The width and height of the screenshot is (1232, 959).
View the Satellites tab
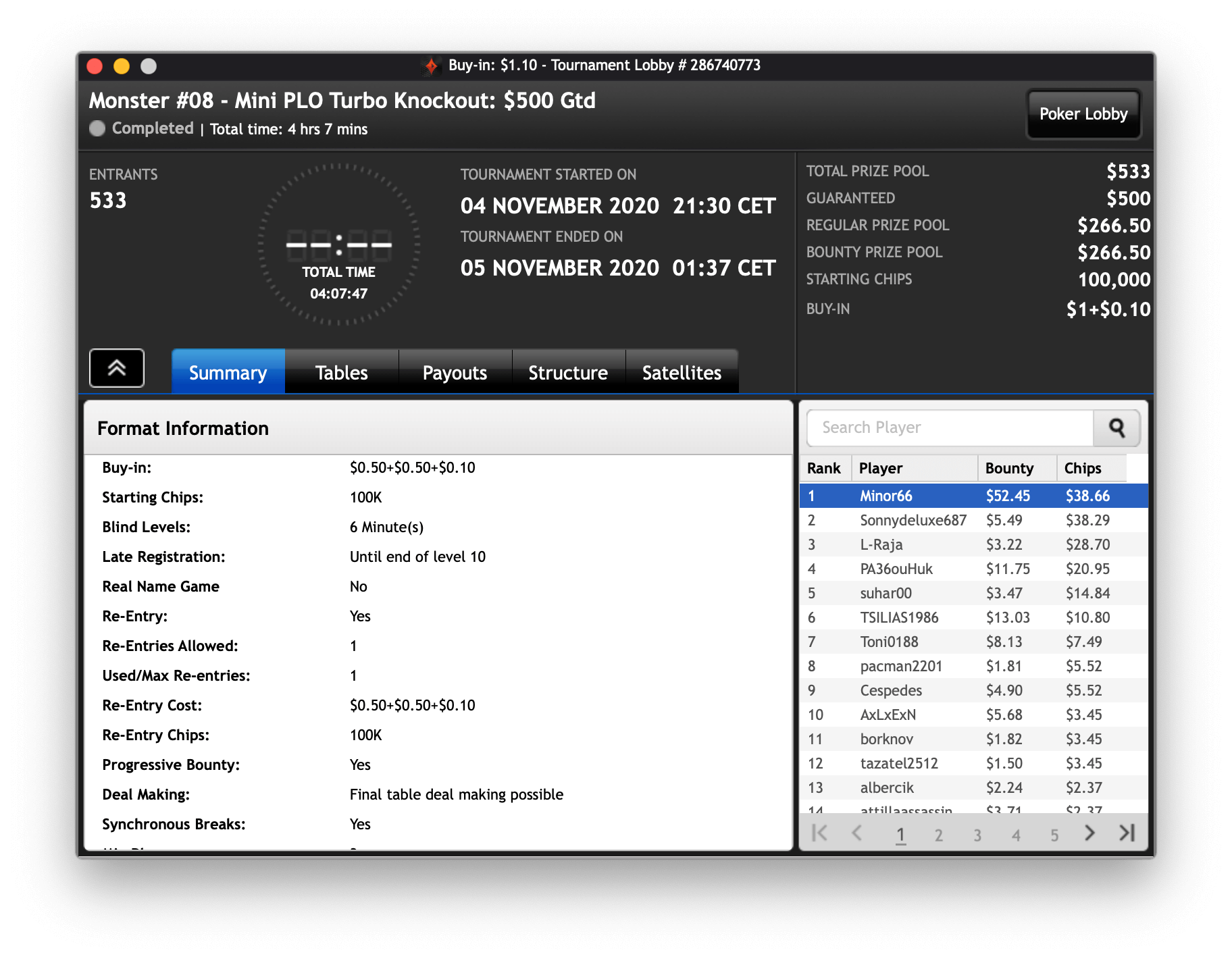[682, 373]
